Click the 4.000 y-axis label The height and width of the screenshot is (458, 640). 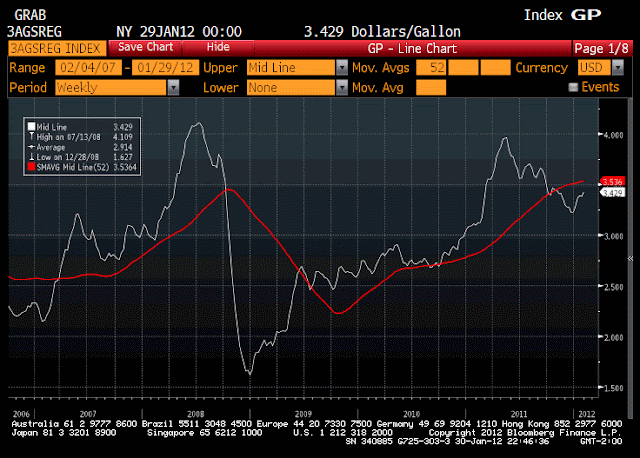tap(614, 135)
